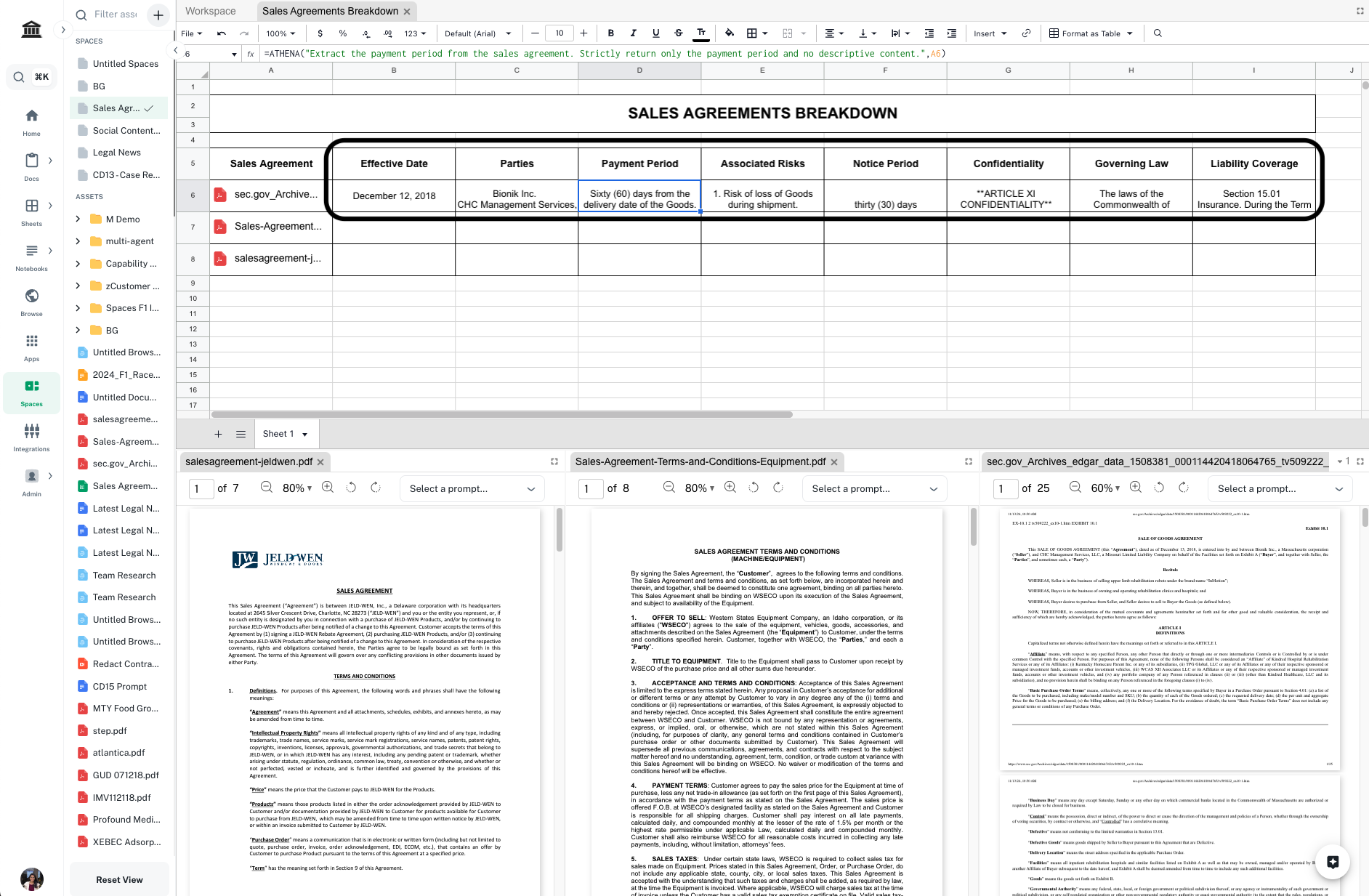Close the salesagreement-jeldwen.pdf tab
The height and width of the screenshot is (896, 1369).
click(x=320, y=462)
